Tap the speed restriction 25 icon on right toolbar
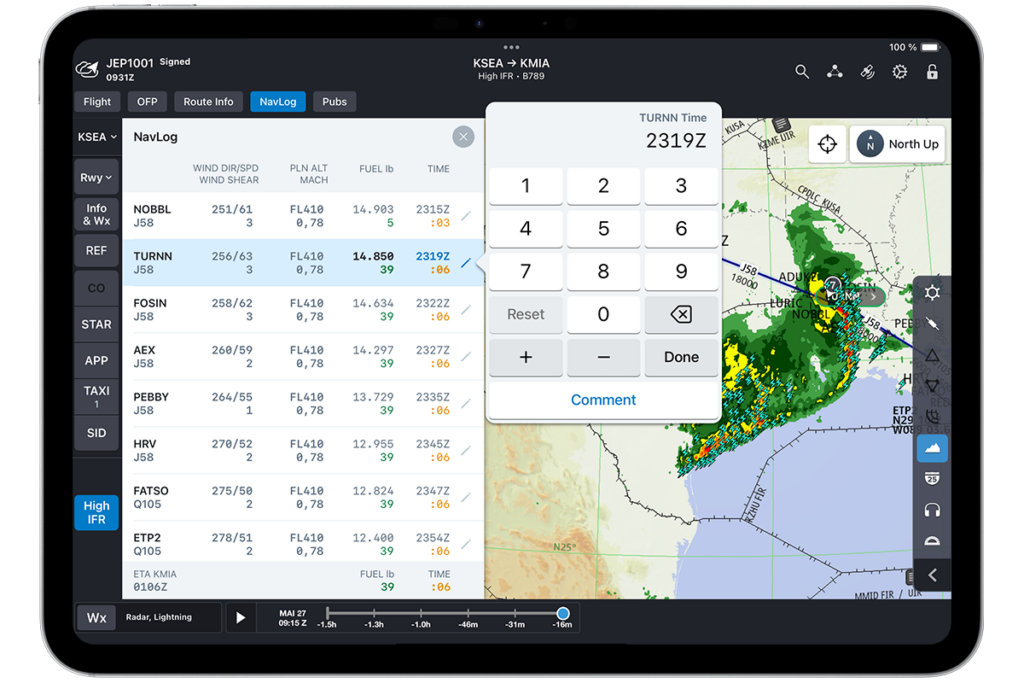1024x683 pixels. [932, 478]
